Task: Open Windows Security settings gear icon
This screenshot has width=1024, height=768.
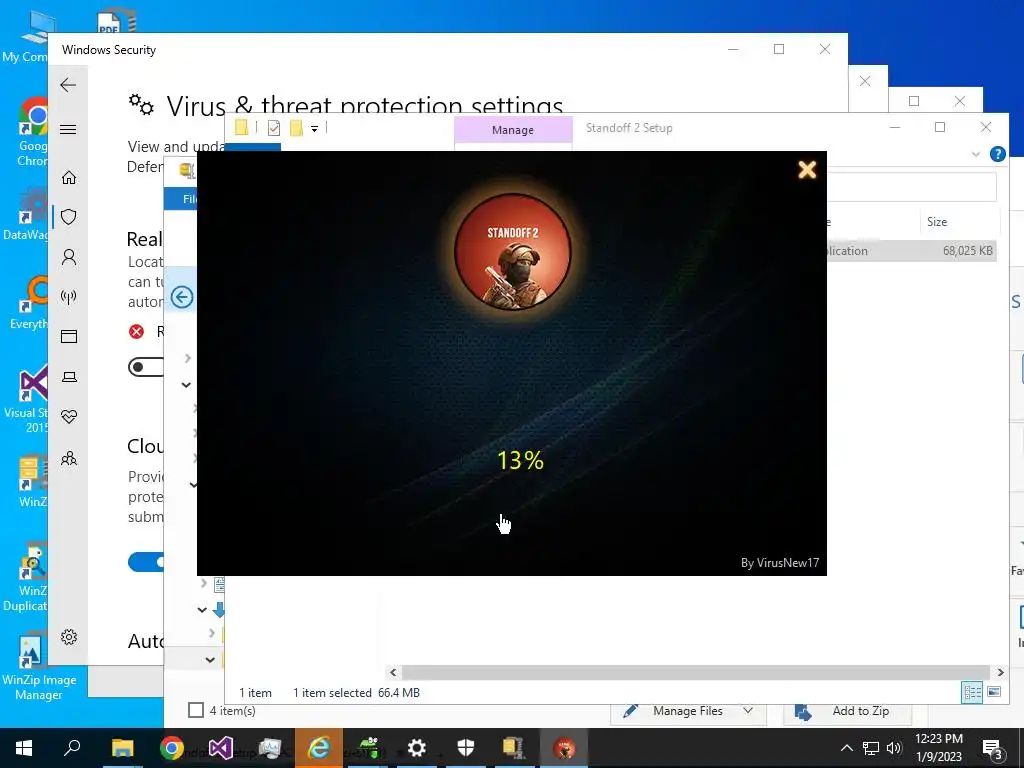Action: click(69, 637)
